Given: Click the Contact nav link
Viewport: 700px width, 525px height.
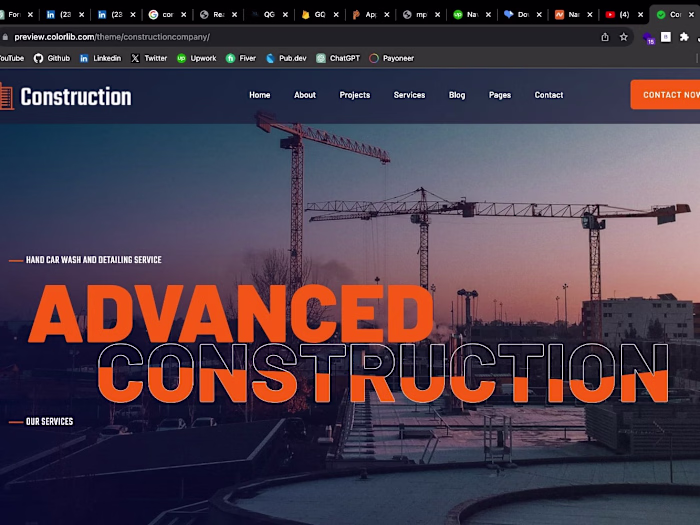Looking at the screenshot, I should click(x=549, y=95).
